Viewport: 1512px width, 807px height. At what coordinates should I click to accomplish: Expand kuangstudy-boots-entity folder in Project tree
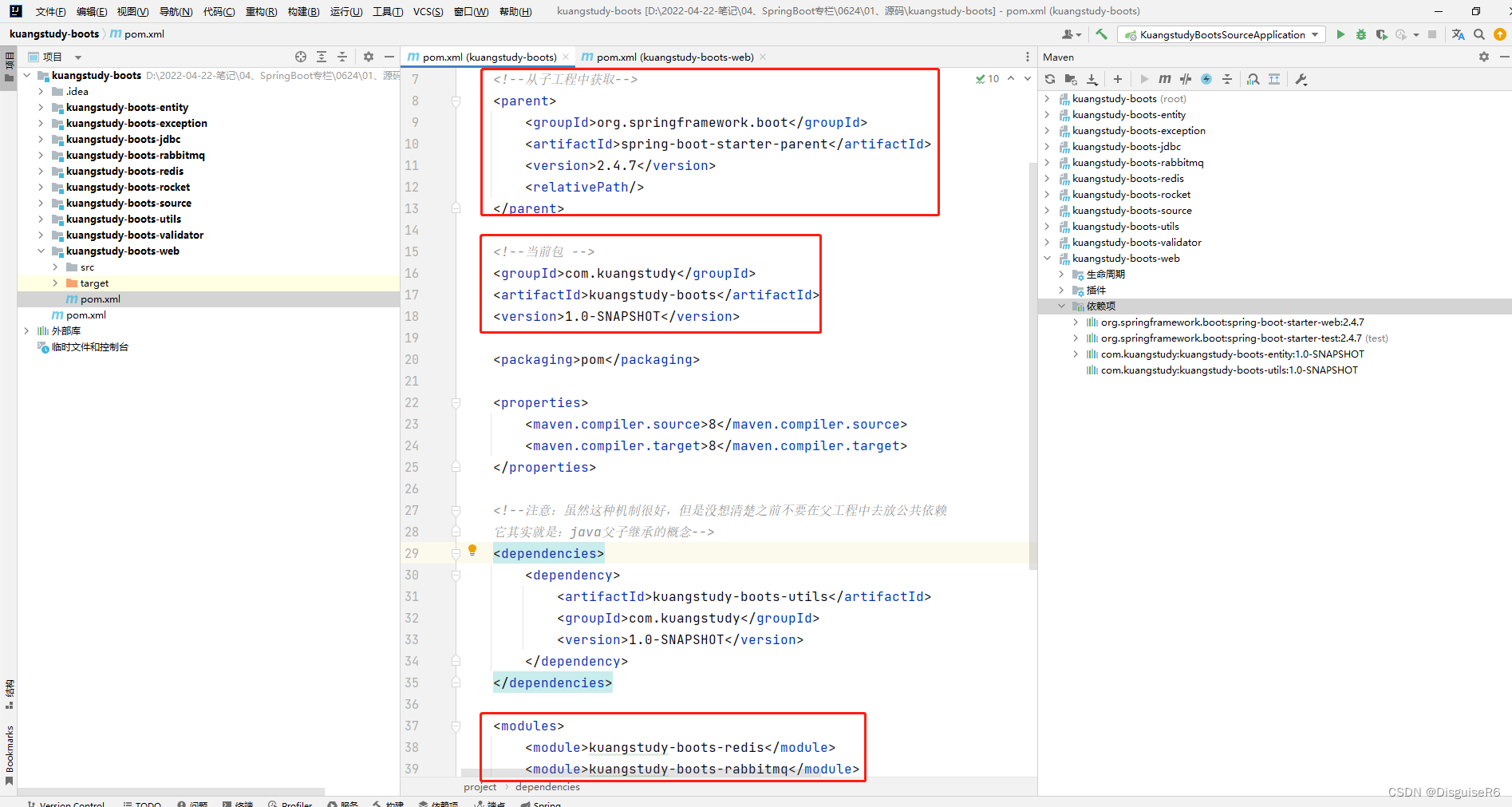(41, 107)
